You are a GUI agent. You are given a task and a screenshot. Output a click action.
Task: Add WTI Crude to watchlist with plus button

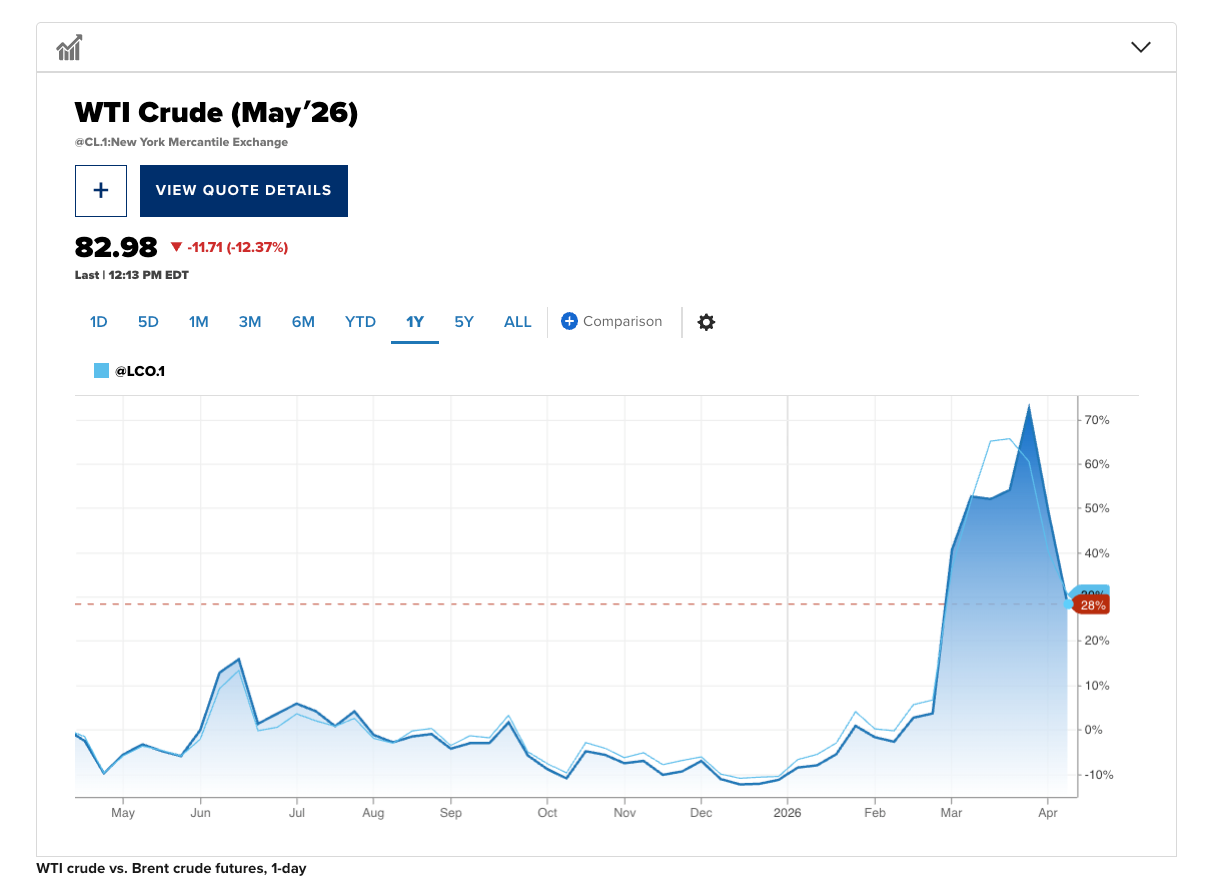pos(101,190)
